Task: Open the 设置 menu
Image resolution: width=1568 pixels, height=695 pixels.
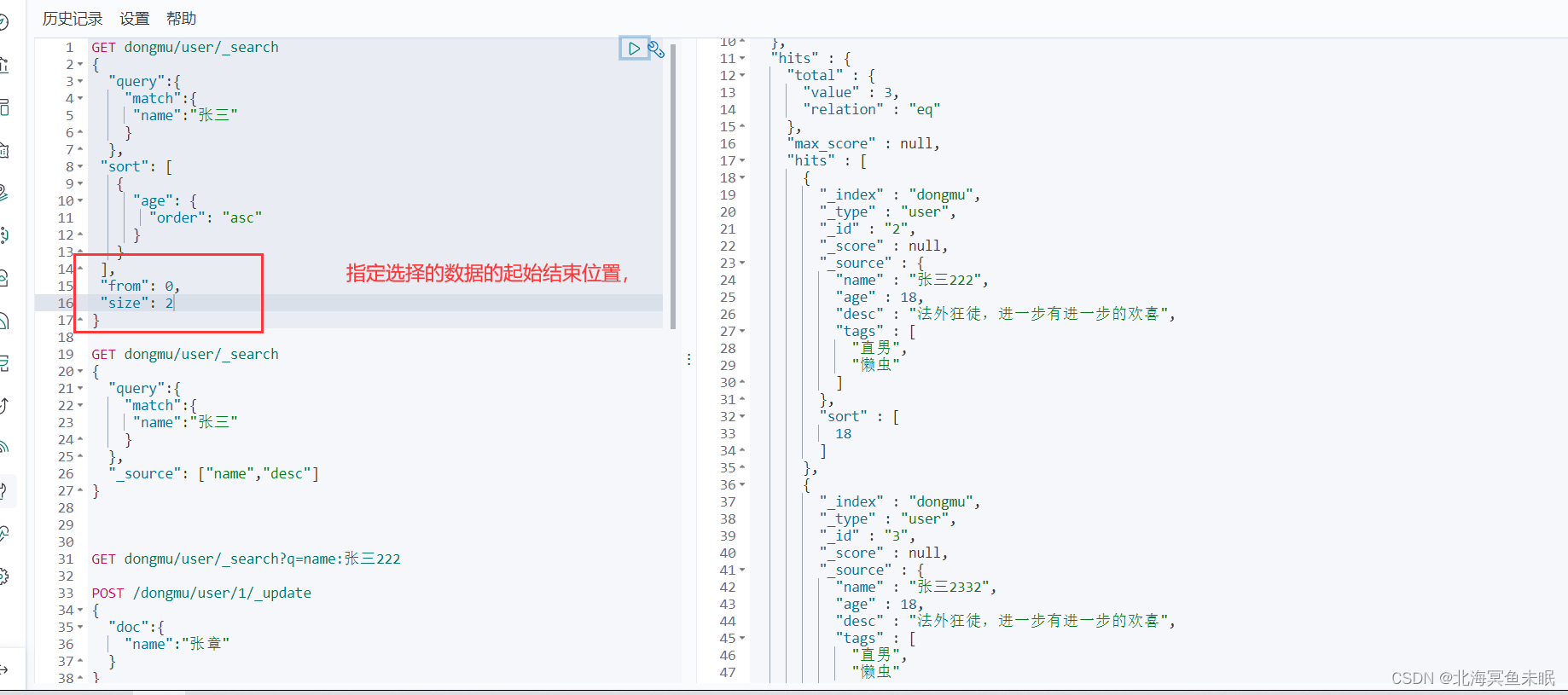Action: [x=134, y=19]
